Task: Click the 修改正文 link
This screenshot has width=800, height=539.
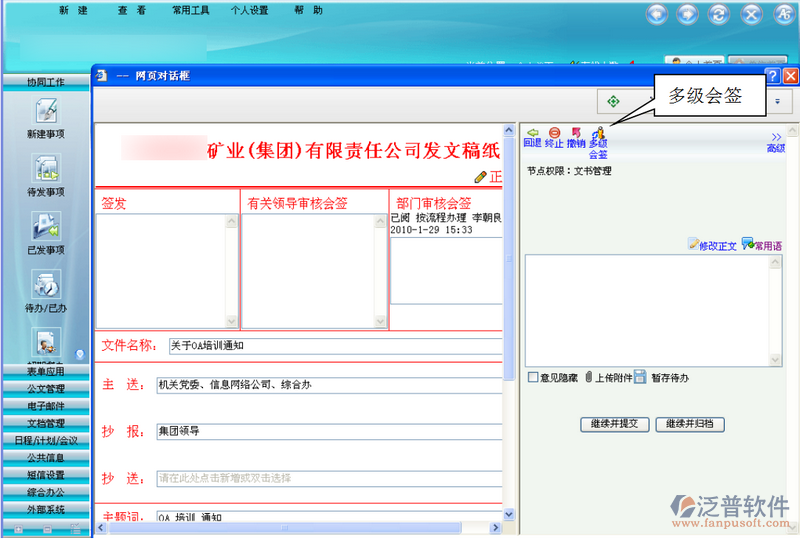Action: [712, 245]
